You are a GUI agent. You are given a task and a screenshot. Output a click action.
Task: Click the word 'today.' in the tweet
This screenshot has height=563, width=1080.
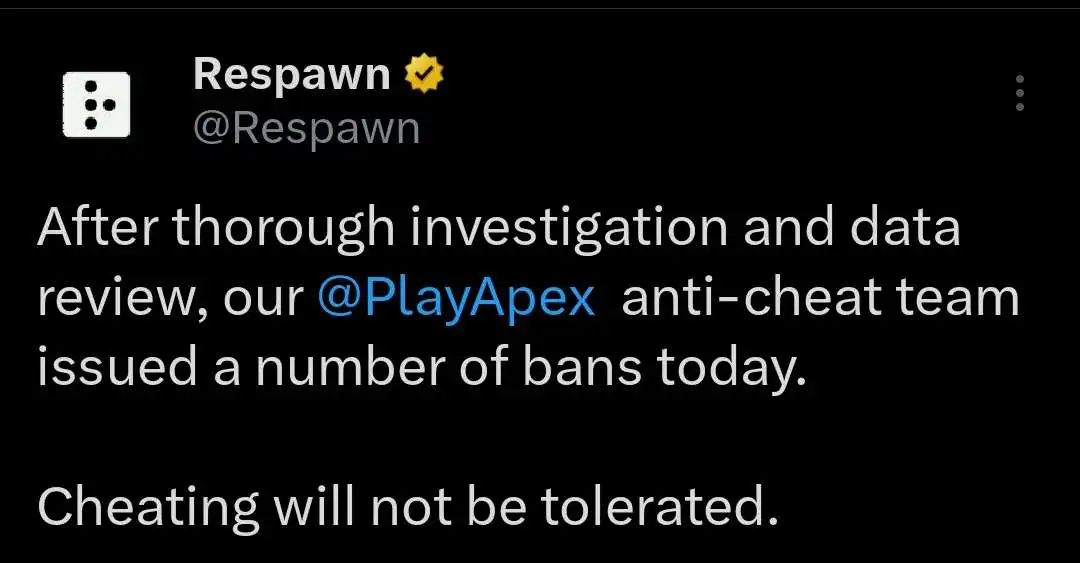[731, 368]
